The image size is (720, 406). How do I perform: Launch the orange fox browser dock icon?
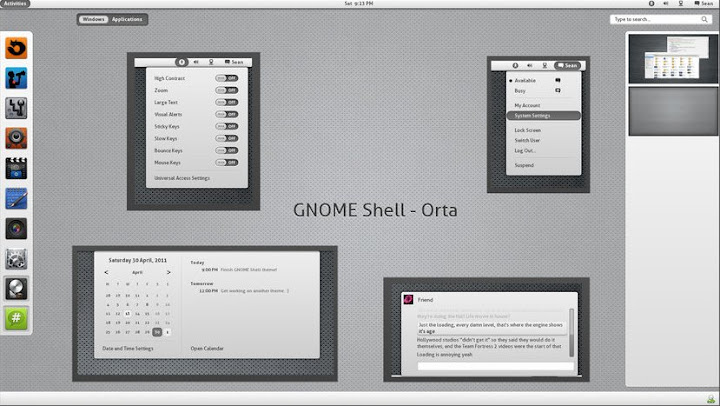pyautogui.click(x=17, y=48)
